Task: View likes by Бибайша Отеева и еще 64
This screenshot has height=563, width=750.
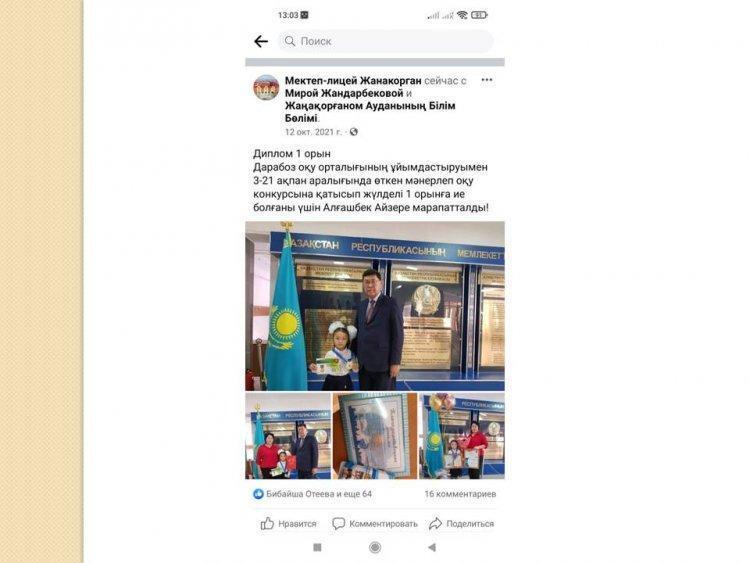Action: tap(319, 494)
